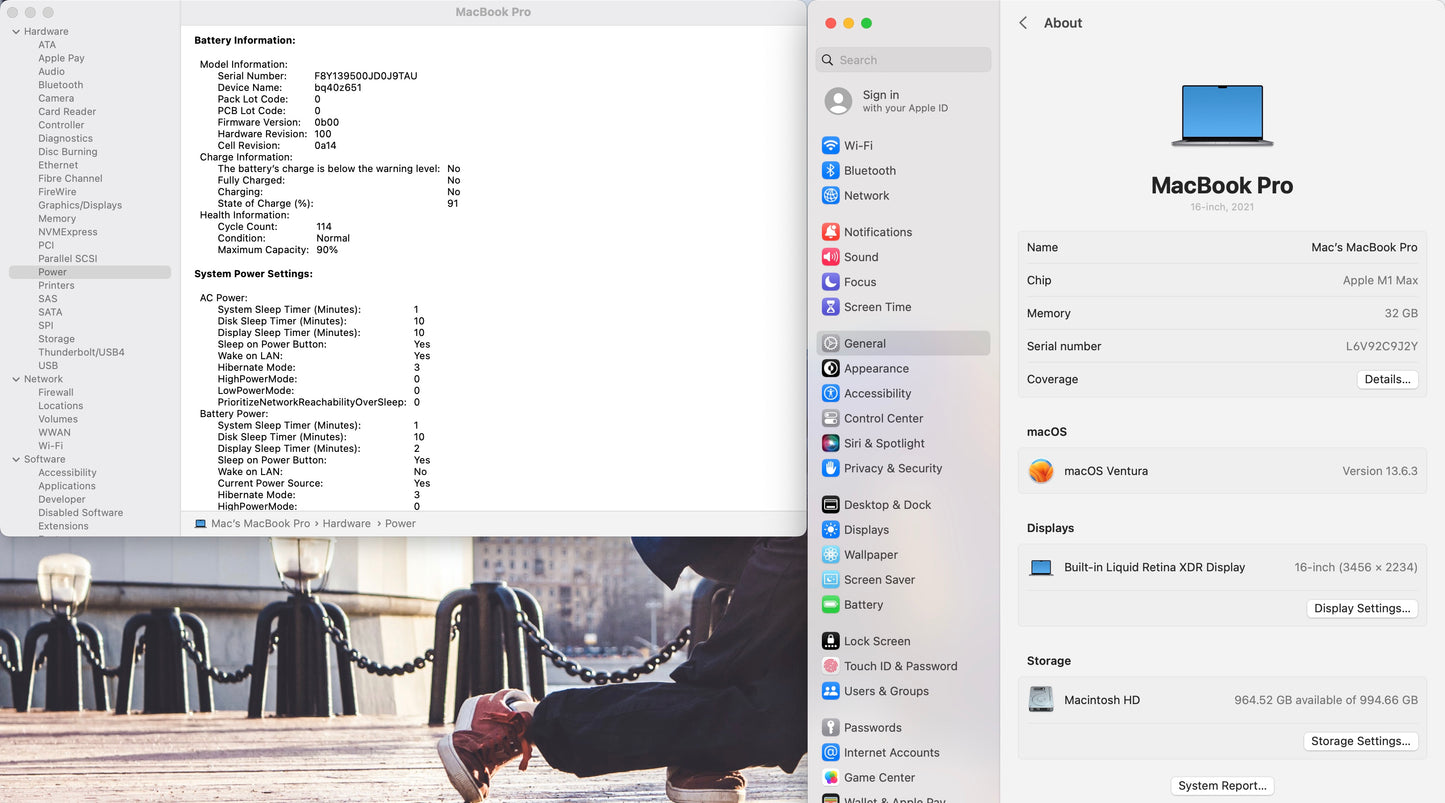
Task: Click the System Report button
Action: [1222, 786]
